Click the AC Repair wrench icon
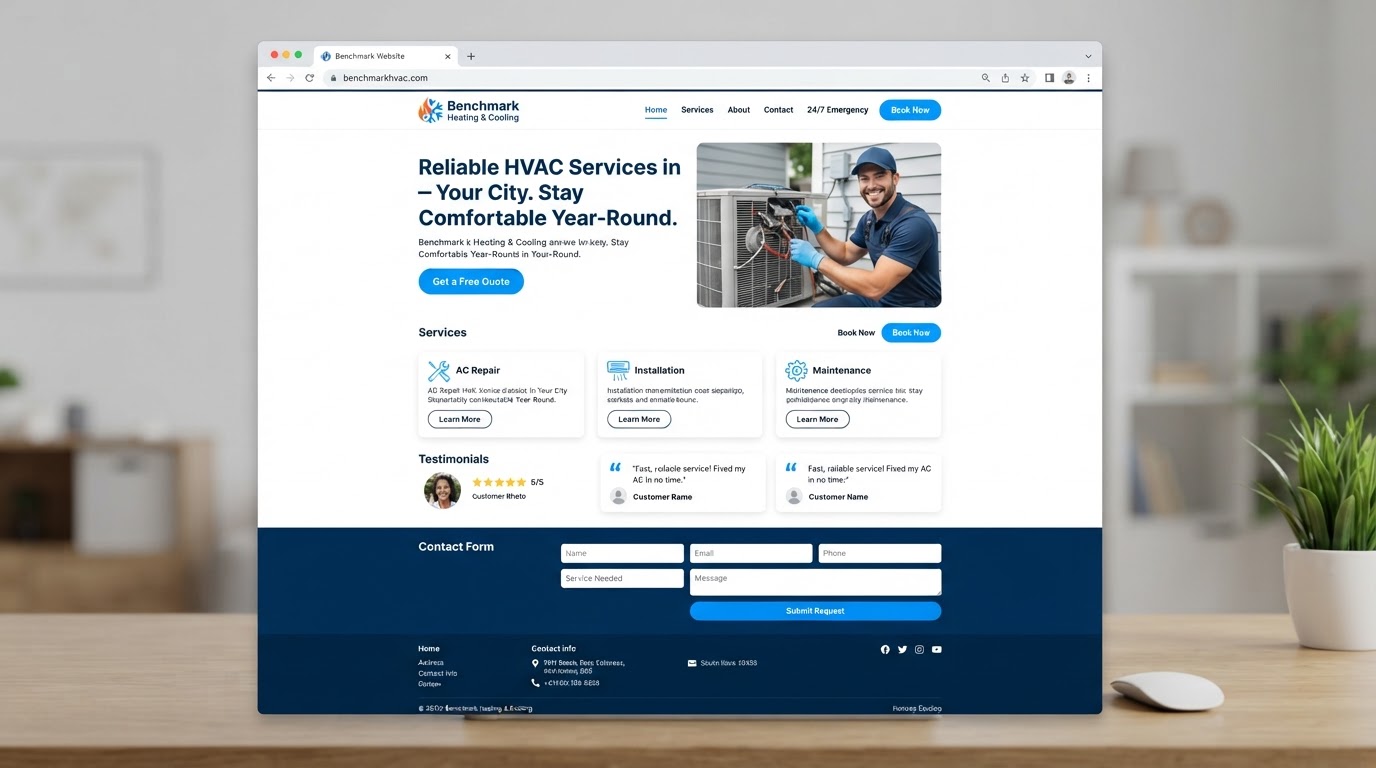Viewport: 1376px width, 768px height. [439, 371]
